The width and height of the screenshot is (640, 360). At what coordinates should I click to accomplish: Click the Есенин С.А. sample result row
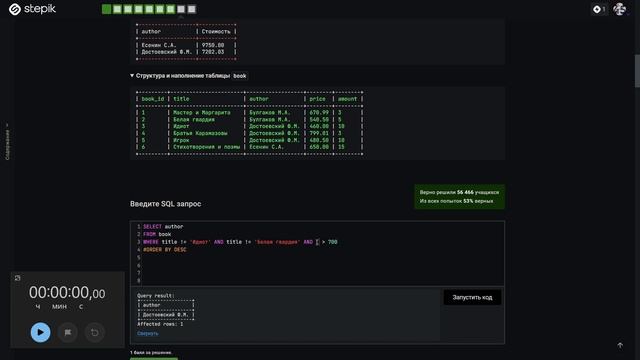tap(186, 45)
